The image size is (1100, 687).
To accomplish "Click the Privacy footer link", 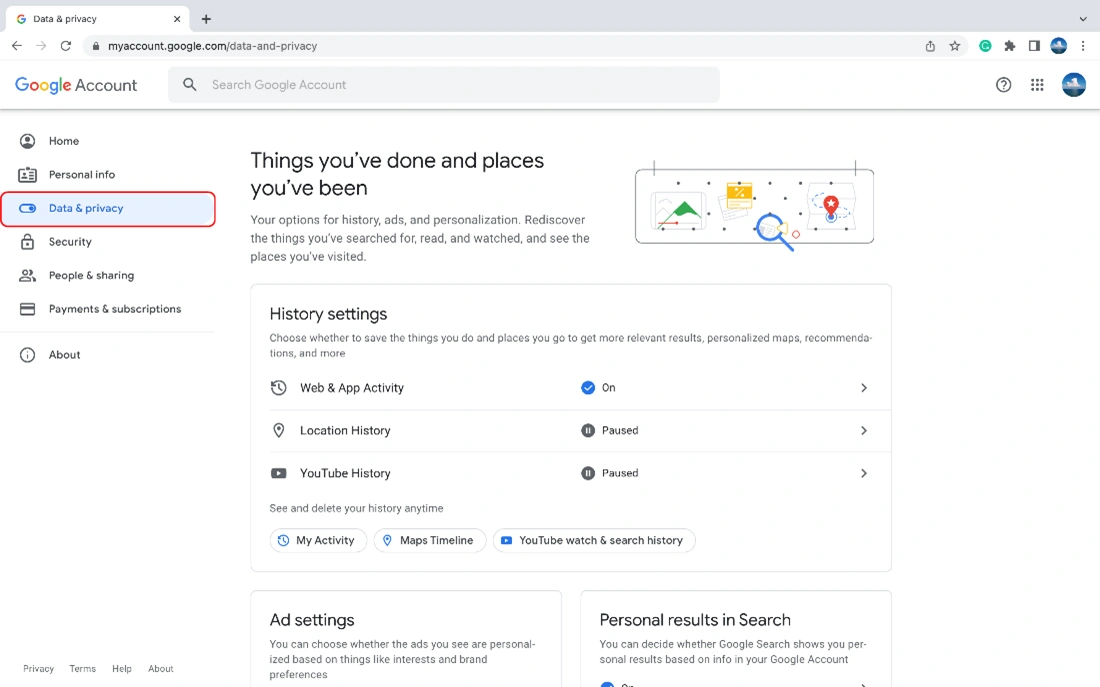I will coord(39,669).
